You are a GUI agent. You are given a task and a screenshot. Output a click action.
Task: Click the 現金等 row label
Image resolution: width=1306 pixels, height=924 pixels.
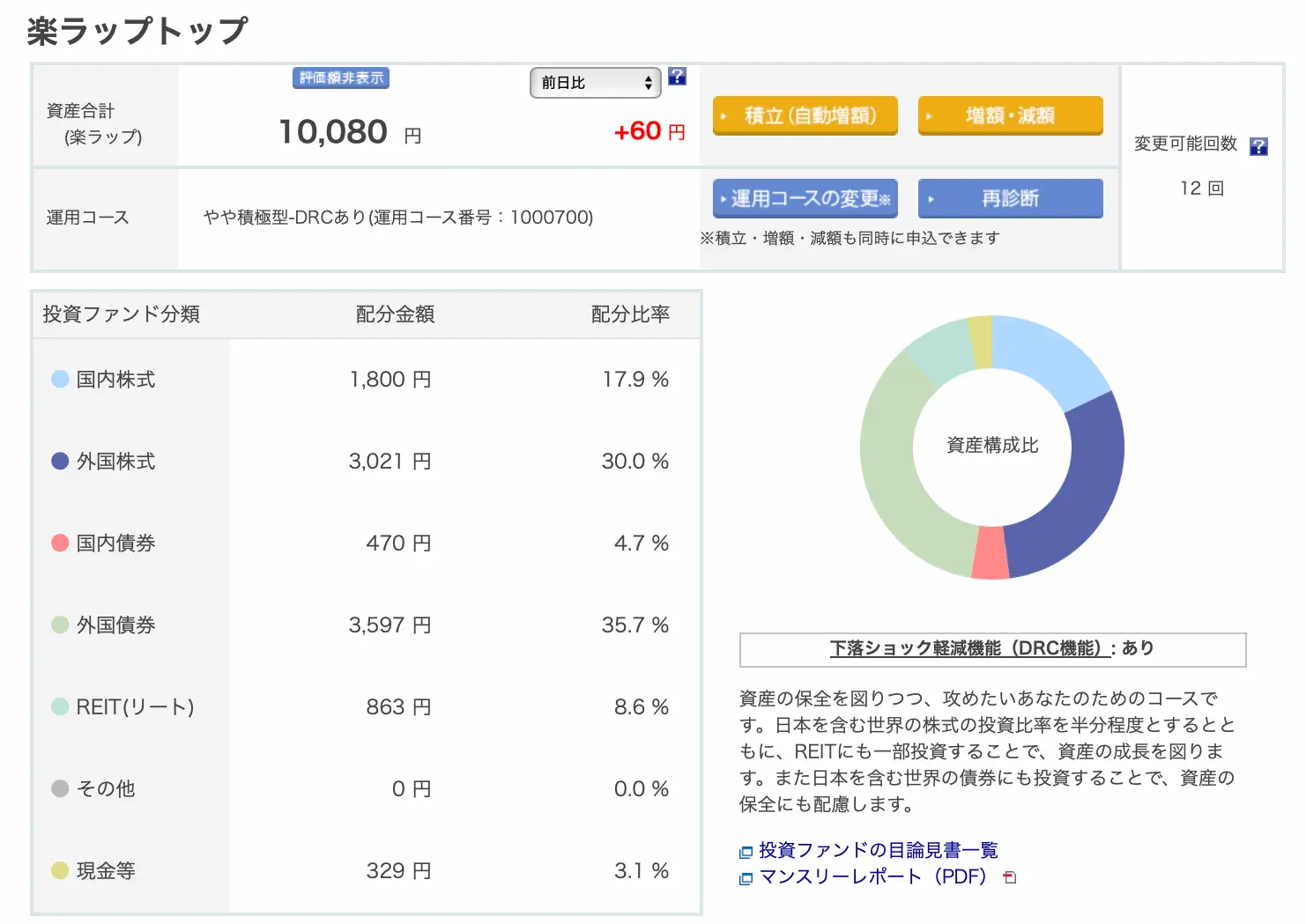[x=106, y=871]
